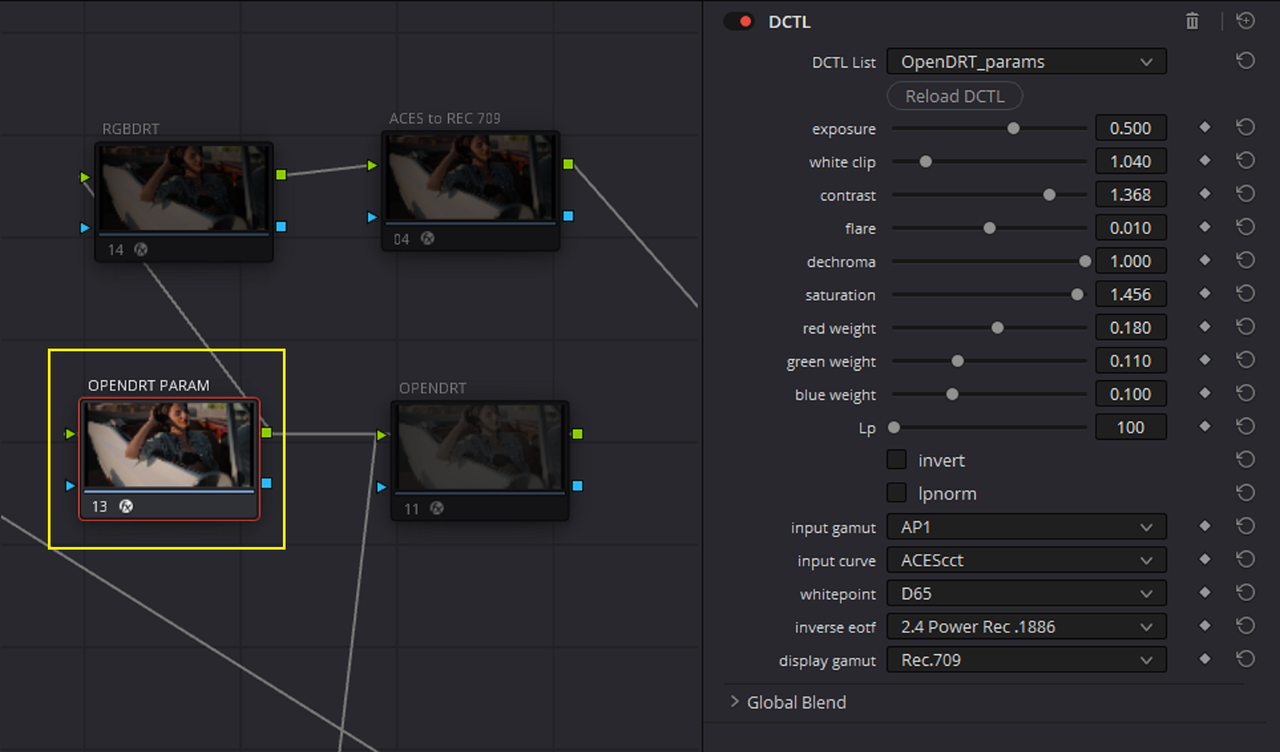Add keyframe for Lp parameter
Screen dimensions: 1280x752
1205,427
